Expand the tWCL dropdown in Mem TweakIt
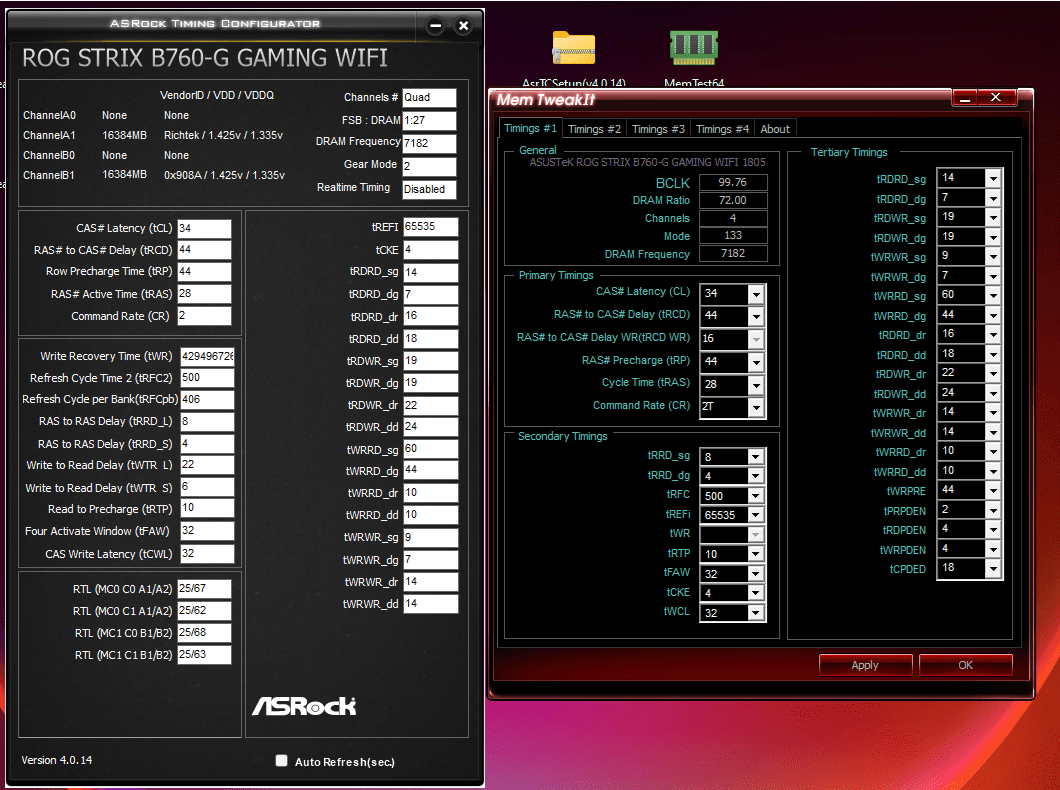The height and width of the screenshot is (790, 1060). click(x=756, y=613)
